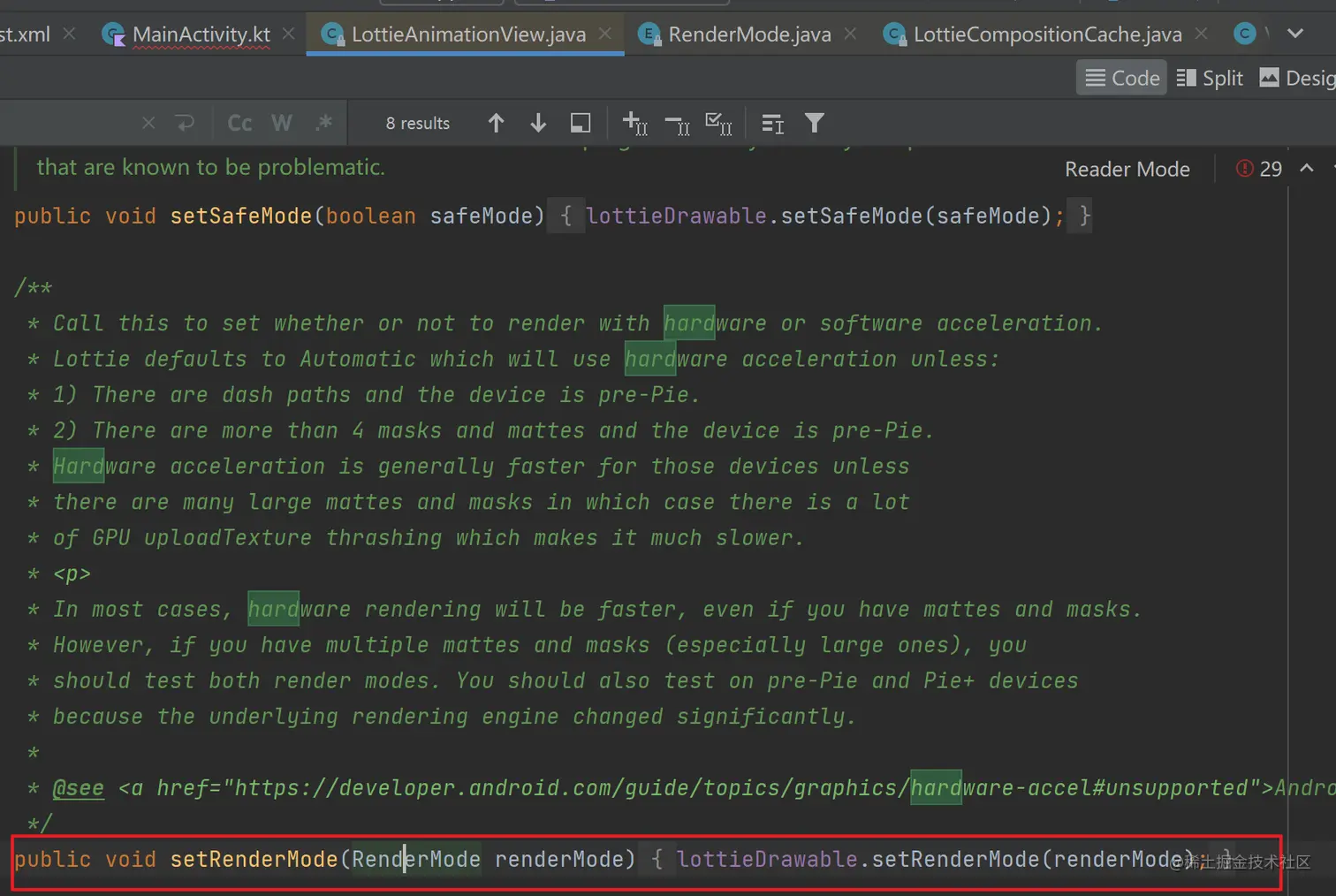Open search results in Find window
This screenshot has height=896, width=1336.
[x=772, y=124]
